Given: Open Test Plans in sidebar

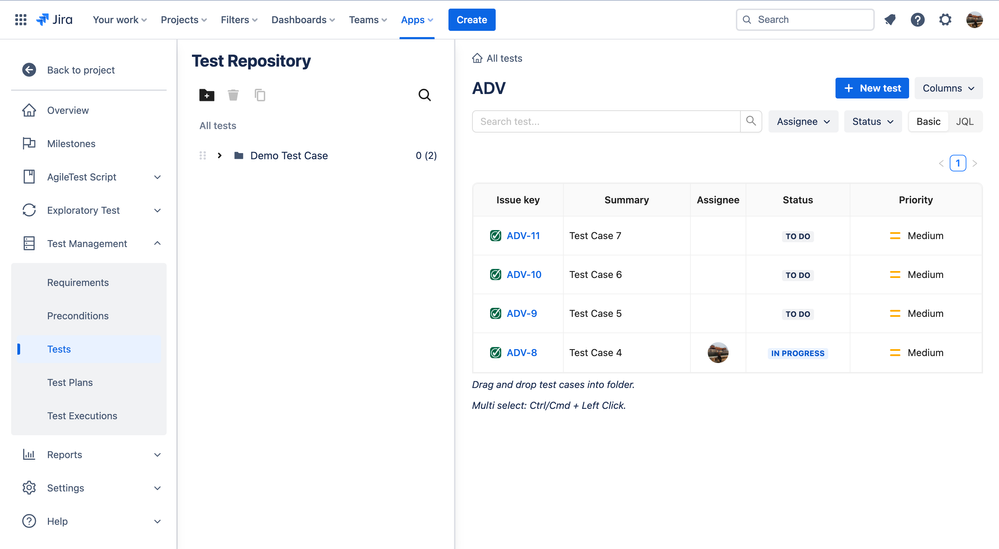Looking at the screenshot, I should (x=70, y=382).
